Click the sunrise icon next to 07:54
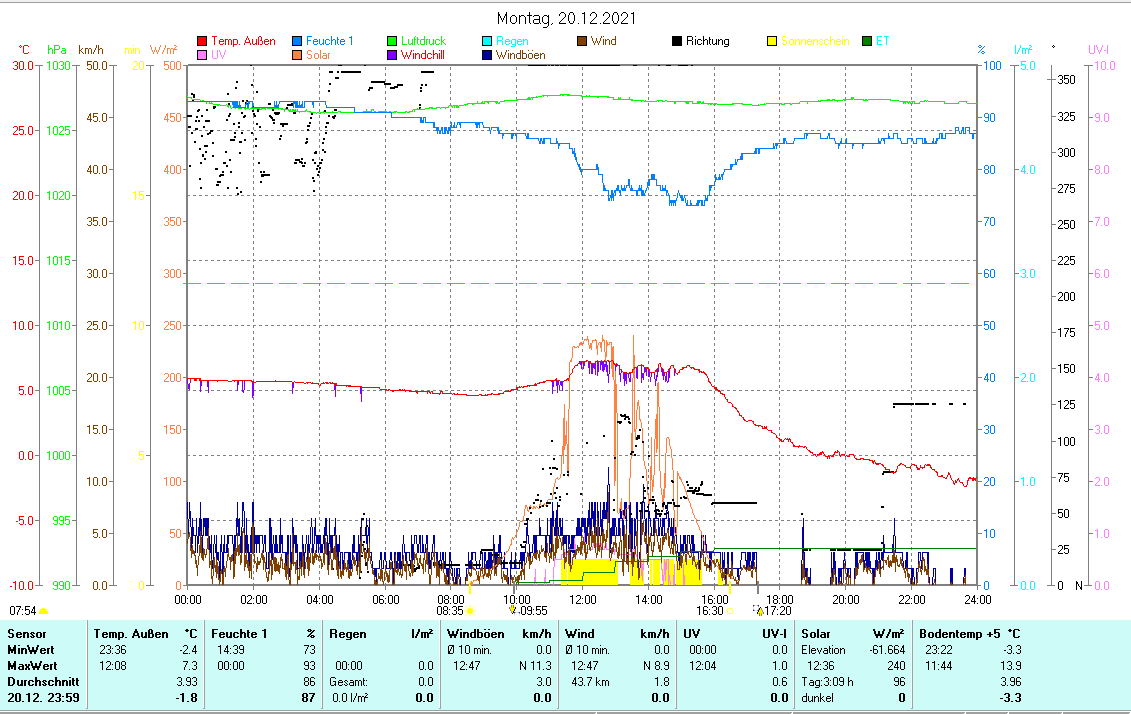 [x=43, y=610]
